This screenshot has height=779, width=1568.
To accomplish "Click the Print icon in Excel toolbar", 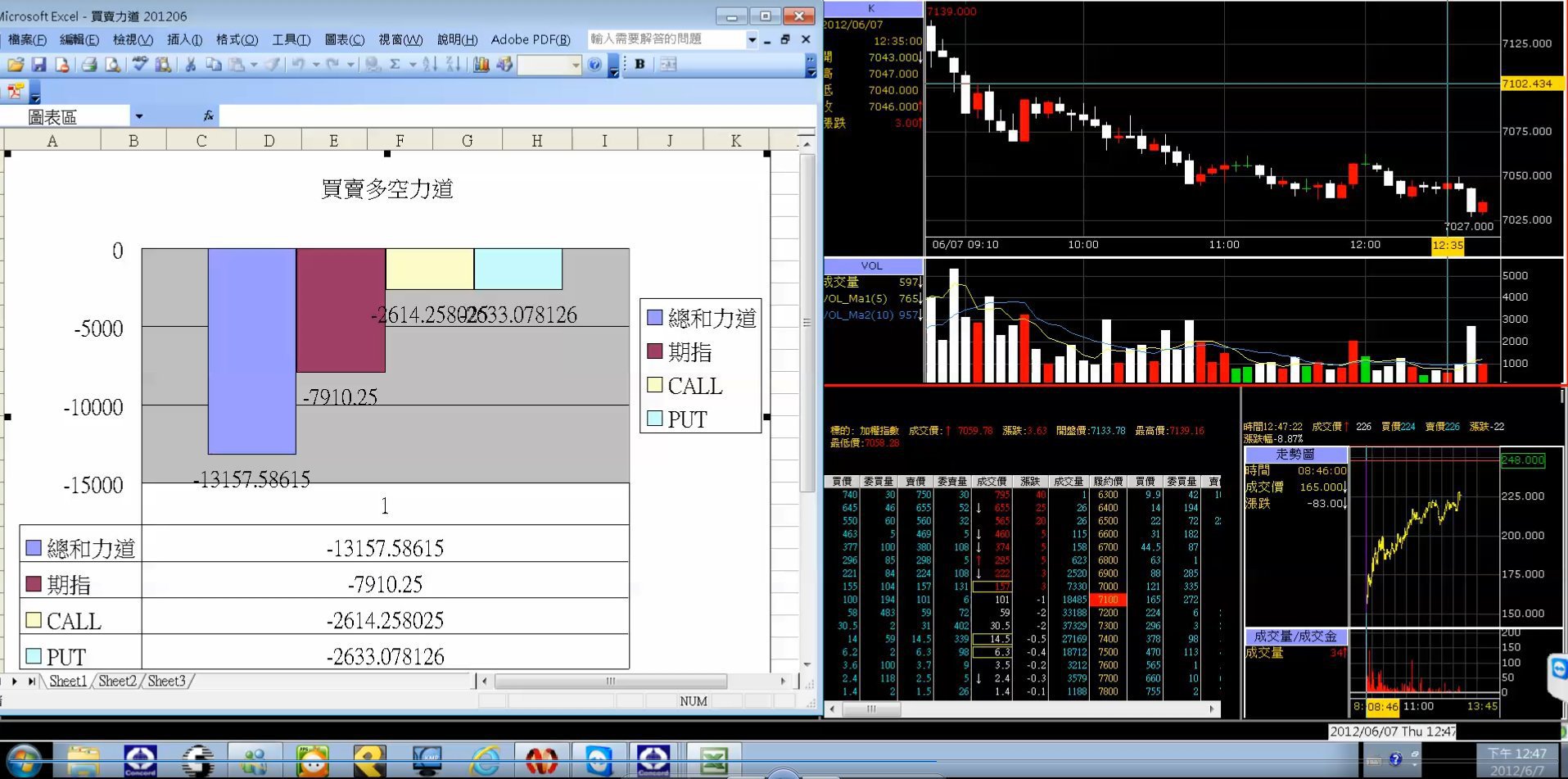I will [x=89, y=64].
